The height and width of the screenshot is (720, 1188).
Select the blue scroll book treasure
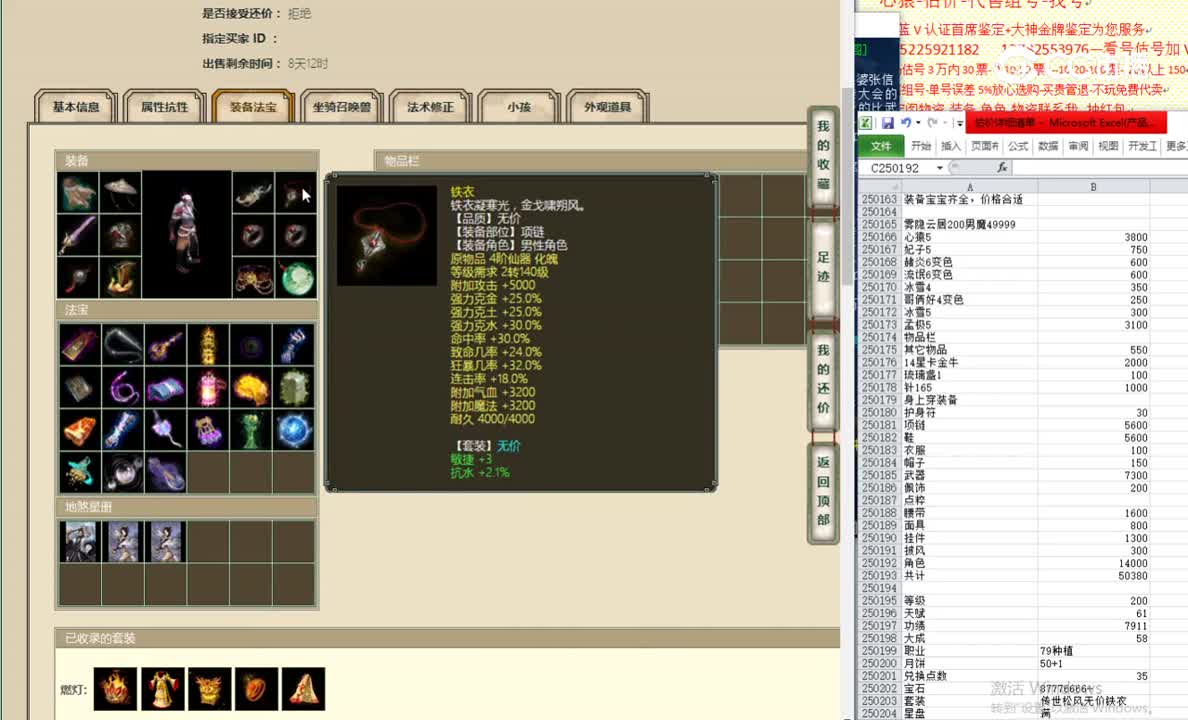[x=166, y=388]
